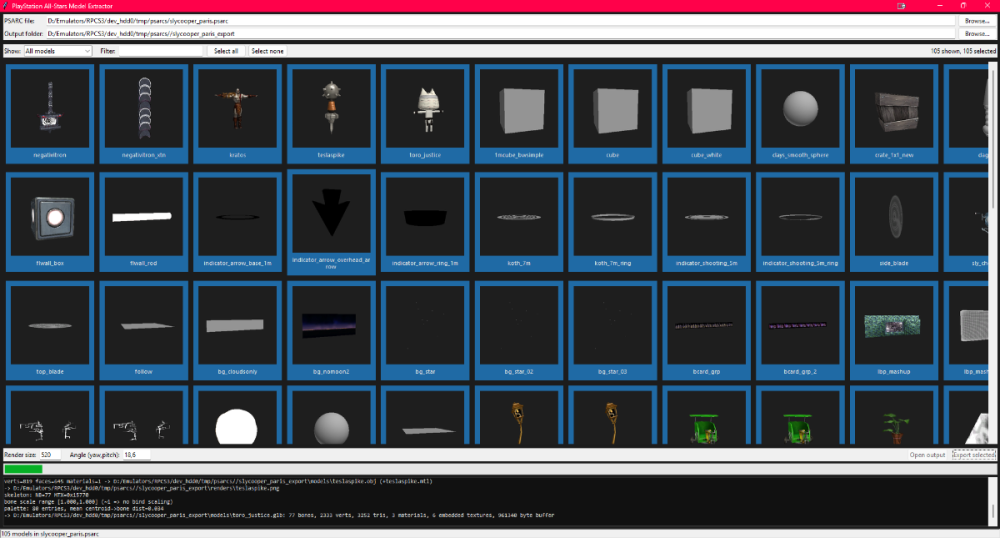Choose the crate_1x1_new model tile

tap(893, 113)
